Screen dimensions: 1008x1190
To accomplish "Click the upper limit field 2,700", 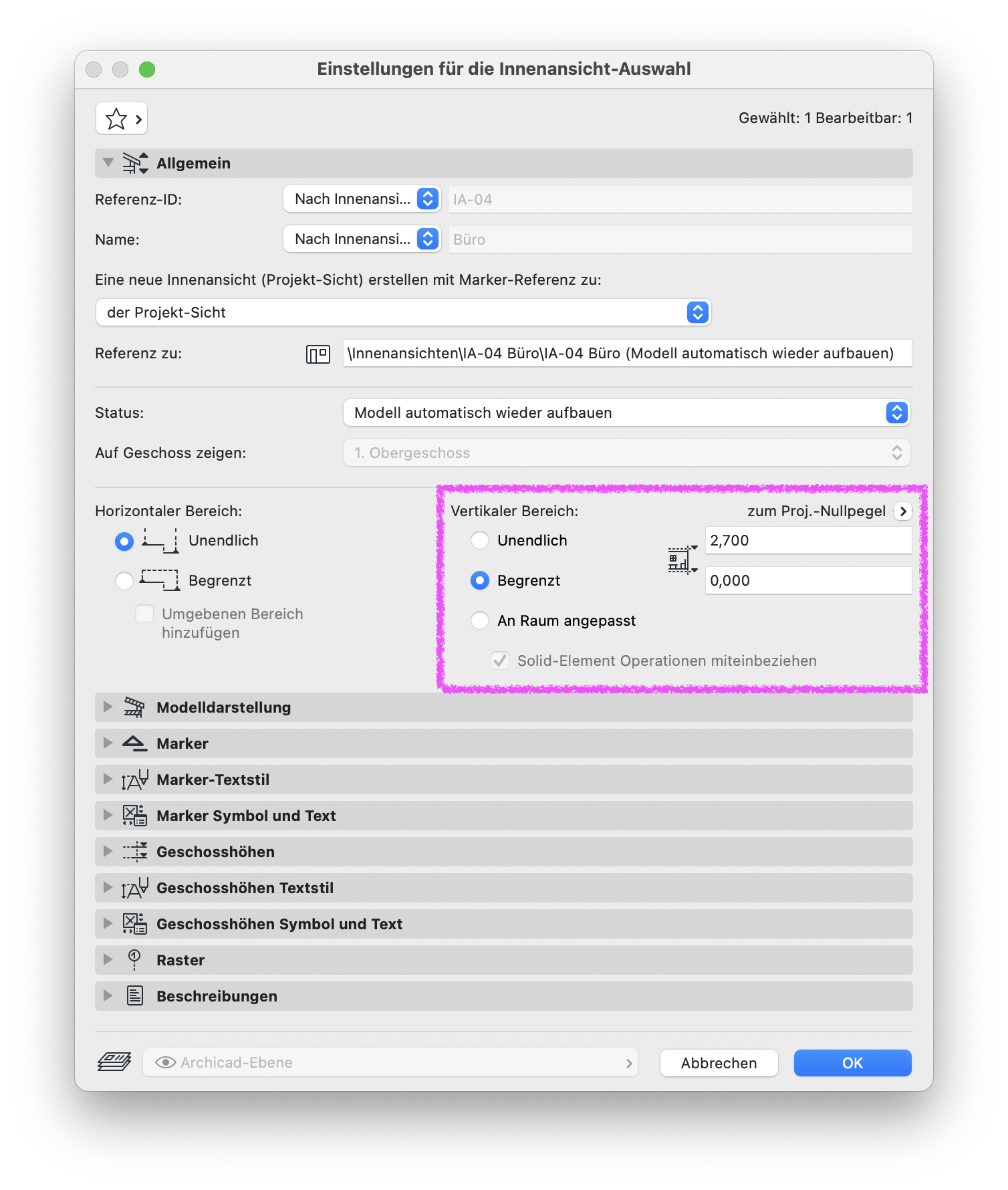I will pyautogui.click(x=808, y=540).
